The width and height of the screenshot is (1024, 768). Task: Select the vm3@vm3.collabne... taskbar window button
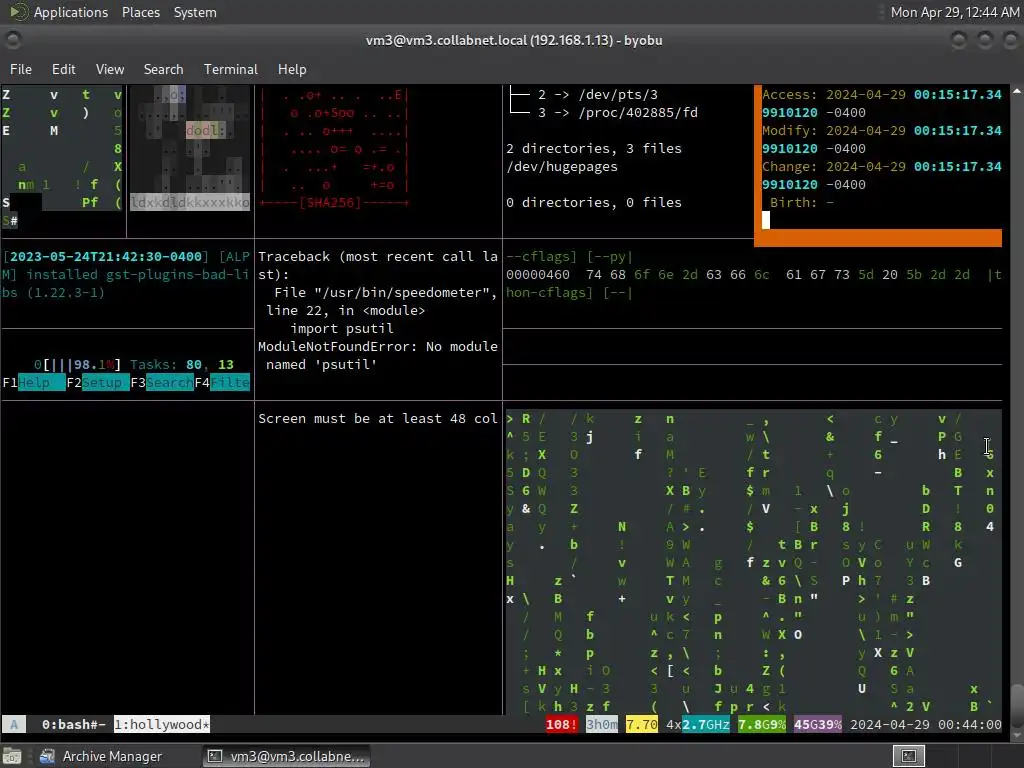click(x=287, y=756)
